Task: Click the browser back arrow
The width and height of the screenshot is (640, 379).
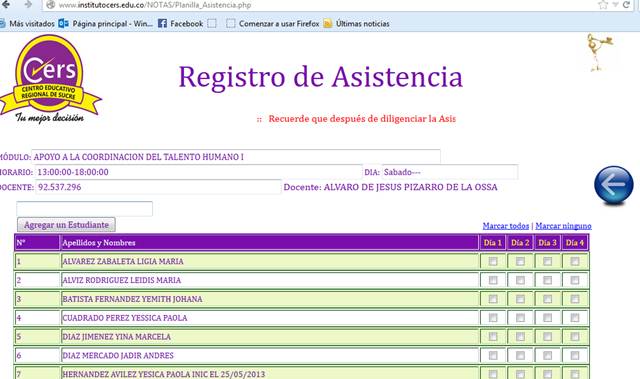Action: 6,4
